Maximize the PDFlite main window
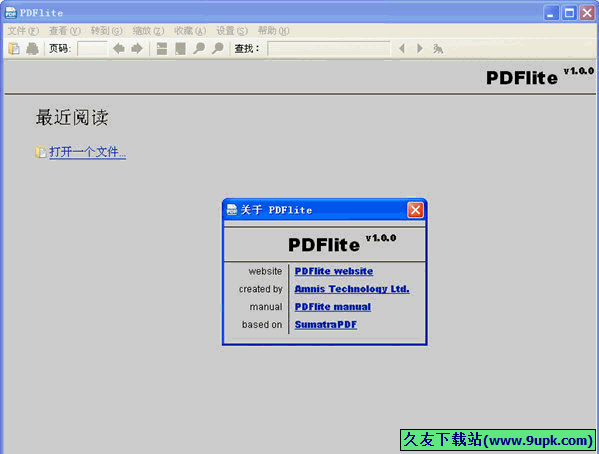 tap(569, 13)
